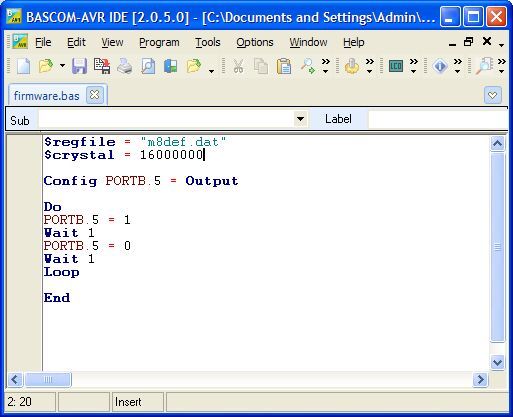Image resolution: width=513 pixels, height=417 pixels.
Task: Expand overflow chevron after the chip icon
Action: [x=369, y=66]
